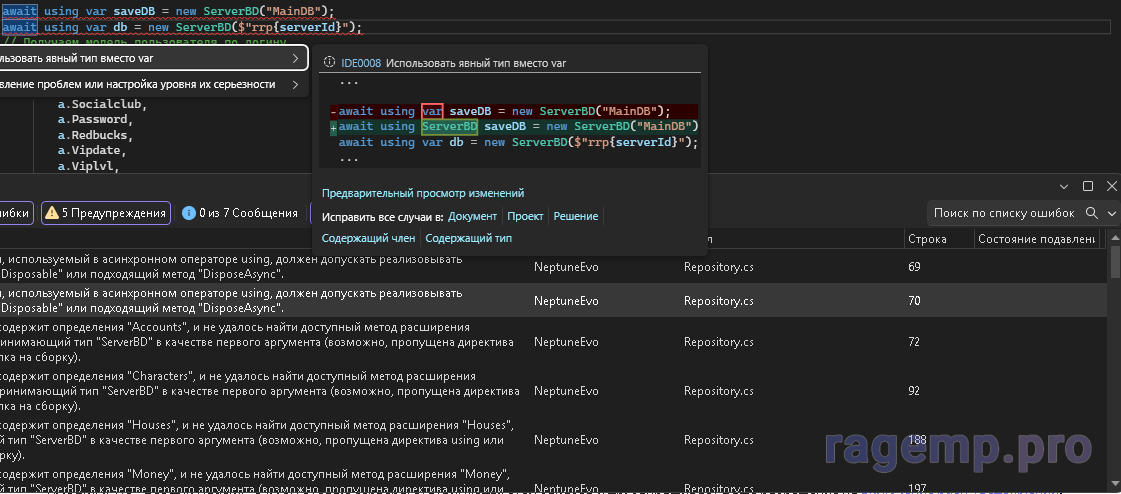This screenshot has height=494, width=1121.
Task: Toggle the '5 Предупреждения' warnings filter
Action: [105, 213]
